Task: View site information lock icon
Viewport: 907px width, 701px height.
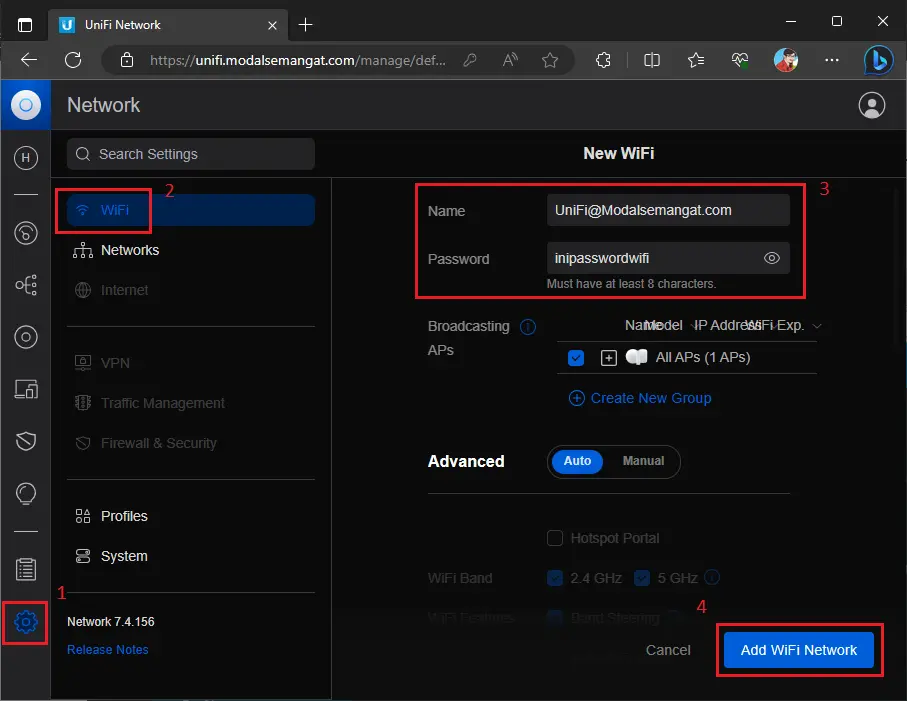Action: point(127,60)
